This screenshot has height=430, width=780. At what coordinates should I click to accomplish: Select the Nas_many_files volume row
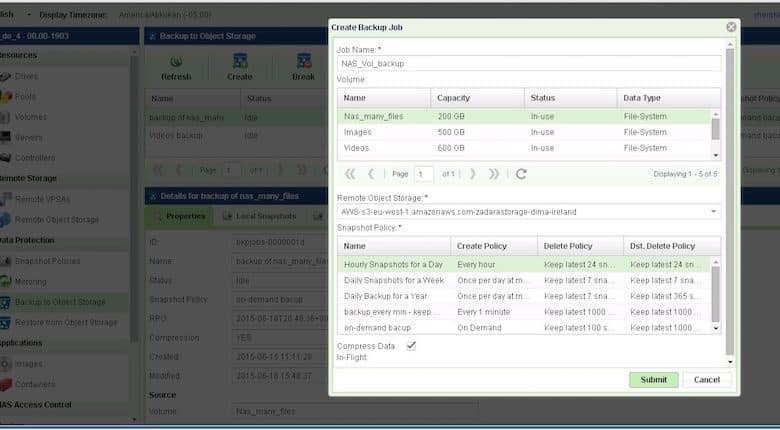[524, 116]
